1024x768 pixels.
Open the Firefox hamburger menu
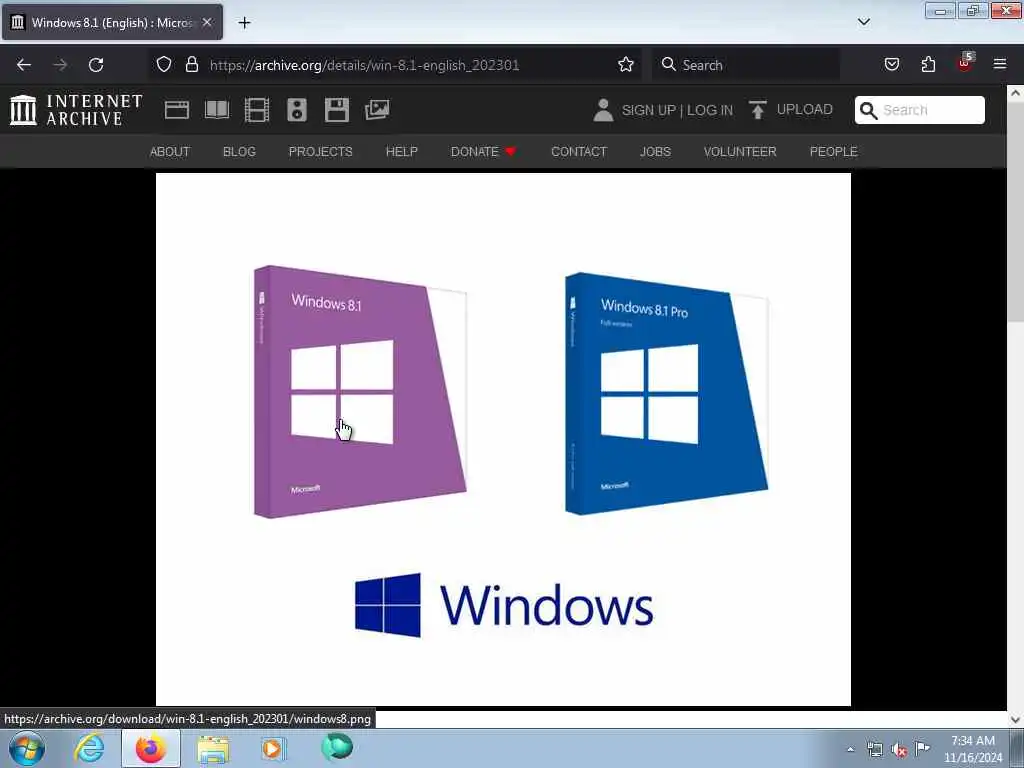1000,64
